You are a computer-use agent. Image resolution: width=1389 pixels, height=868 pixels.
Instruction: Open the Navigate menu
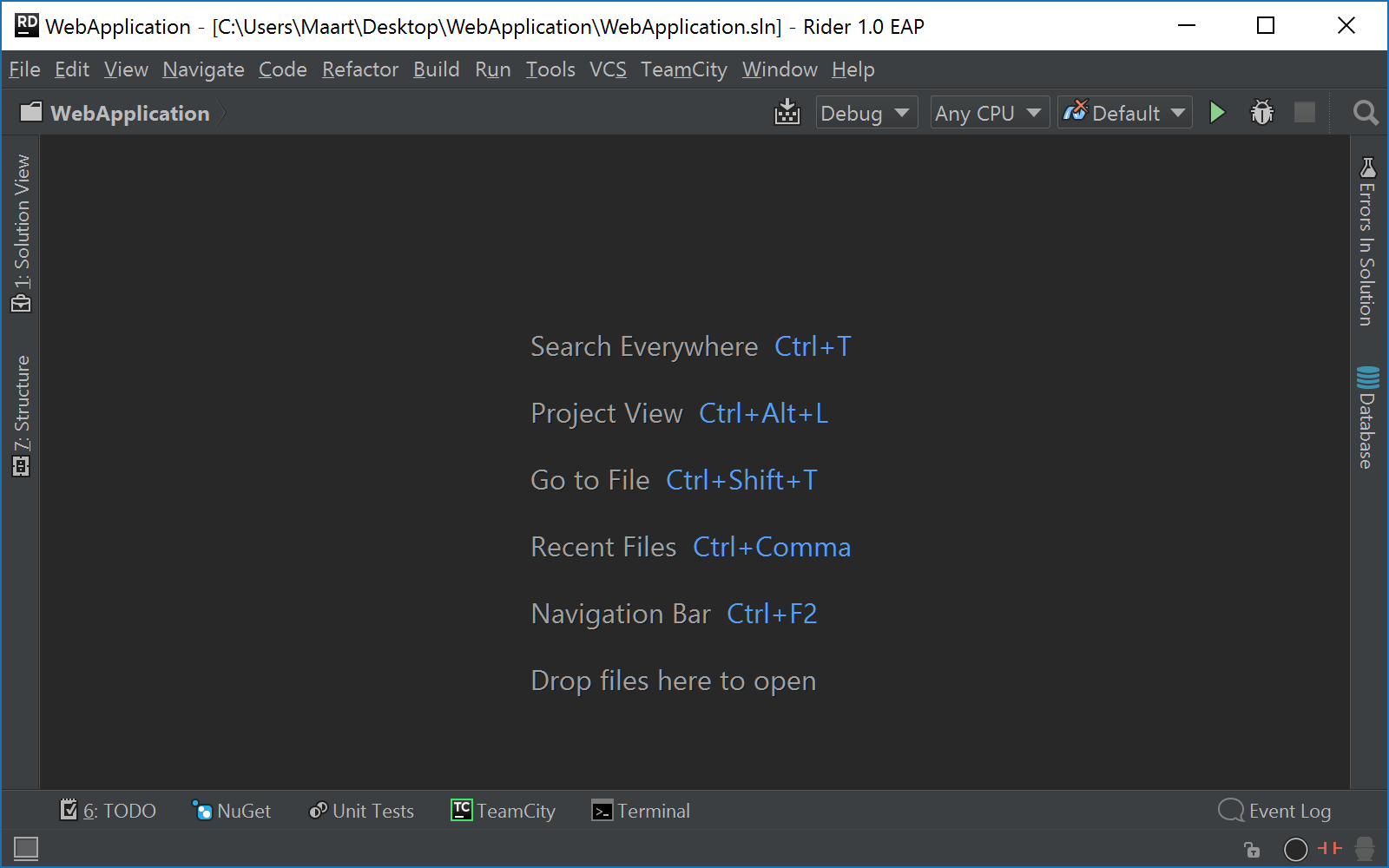pyautogui.click(x=203, y=69)
